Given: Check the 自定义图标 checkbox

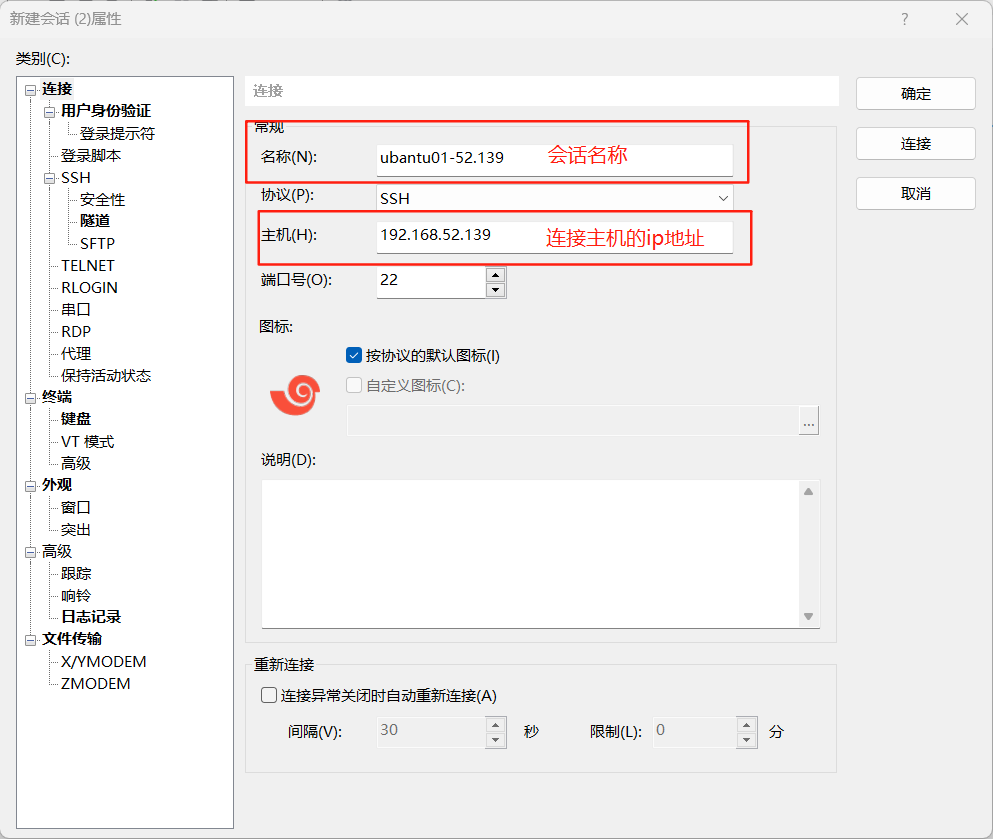Looking at the screenshot, I should click(x=354, y=385).
